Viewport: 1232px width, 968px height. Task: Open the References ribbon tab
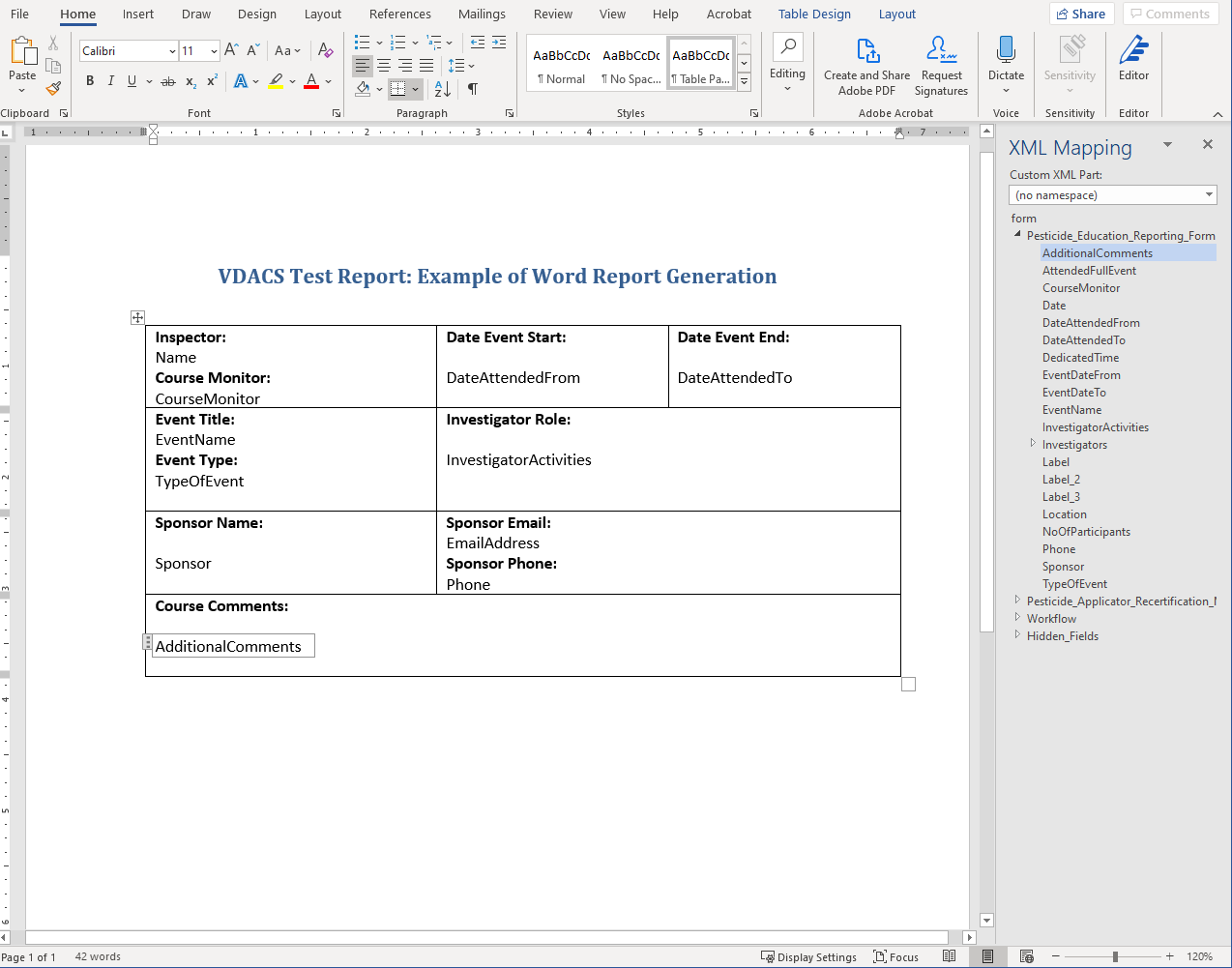click(x=400, y=15)
